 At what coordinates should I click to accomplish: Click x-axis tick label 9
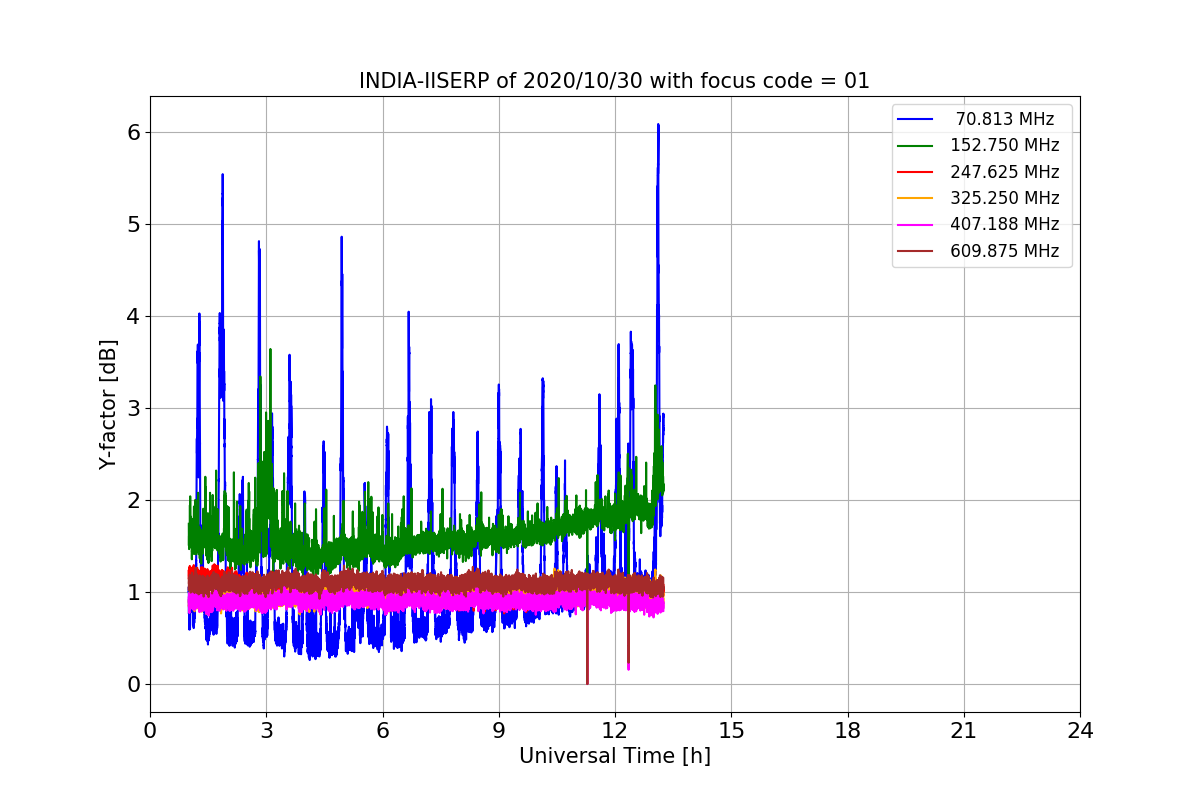pos(499,731)
